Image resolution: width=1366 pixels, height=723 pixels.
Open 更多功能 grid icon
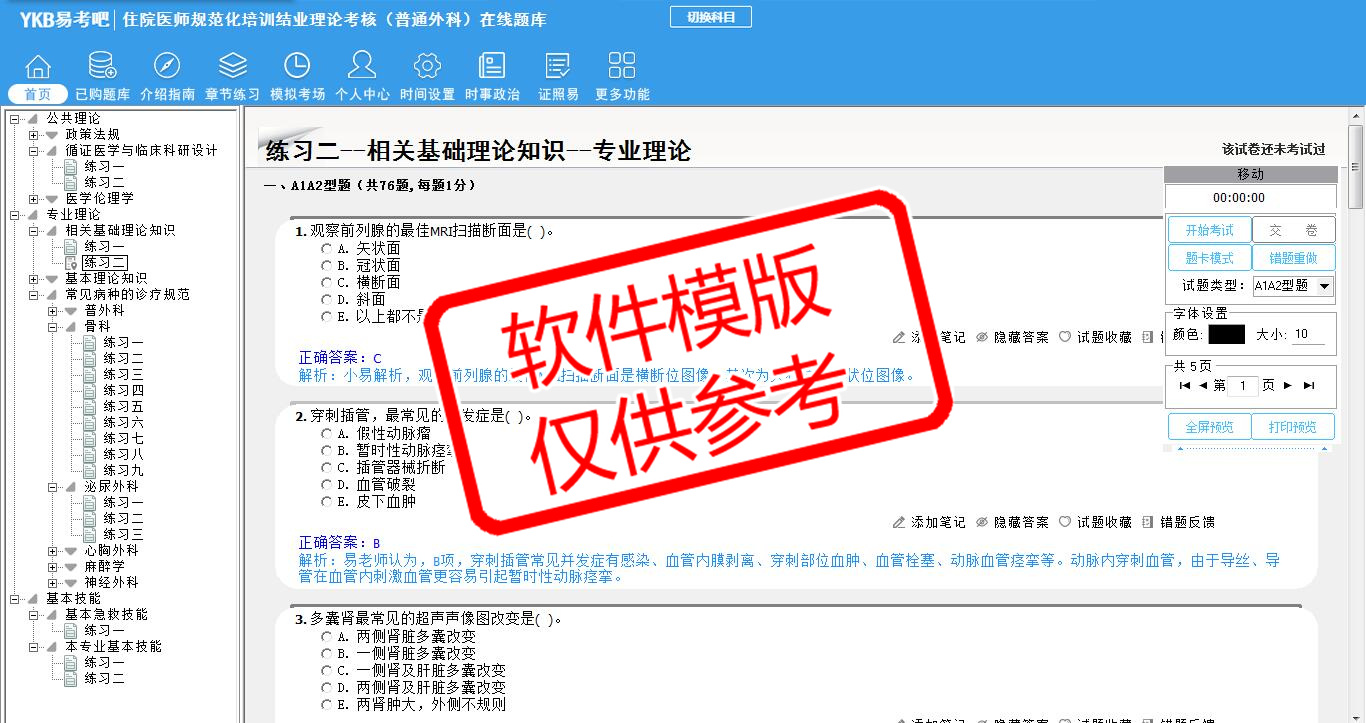[622, 67]
